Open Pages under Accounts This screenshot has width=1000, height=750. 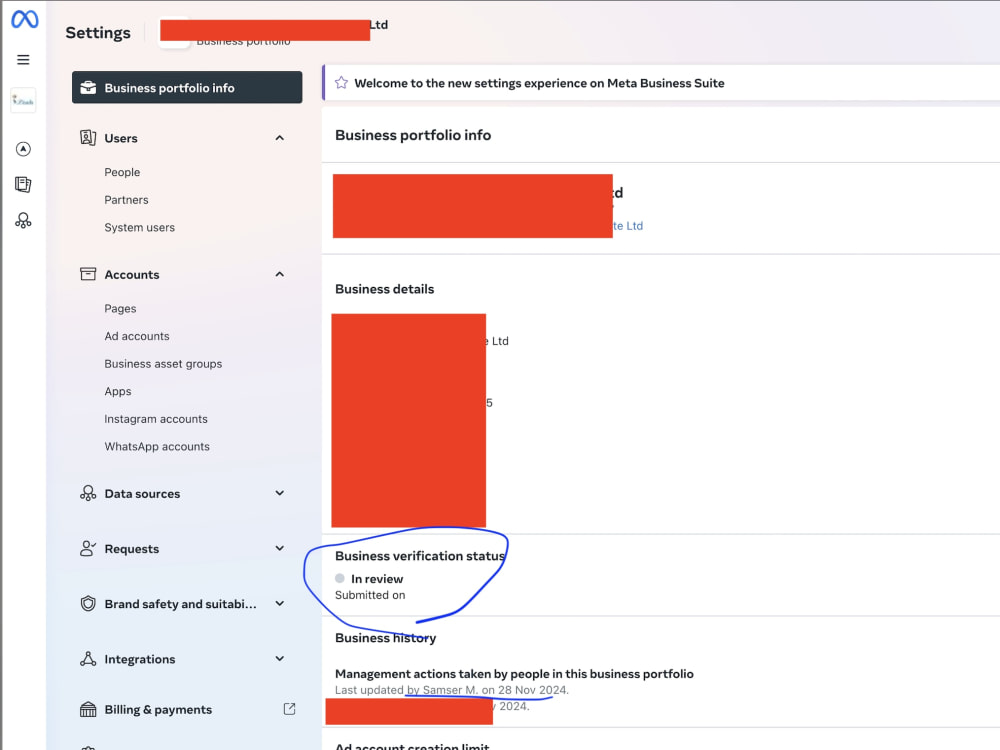(121, 309)
